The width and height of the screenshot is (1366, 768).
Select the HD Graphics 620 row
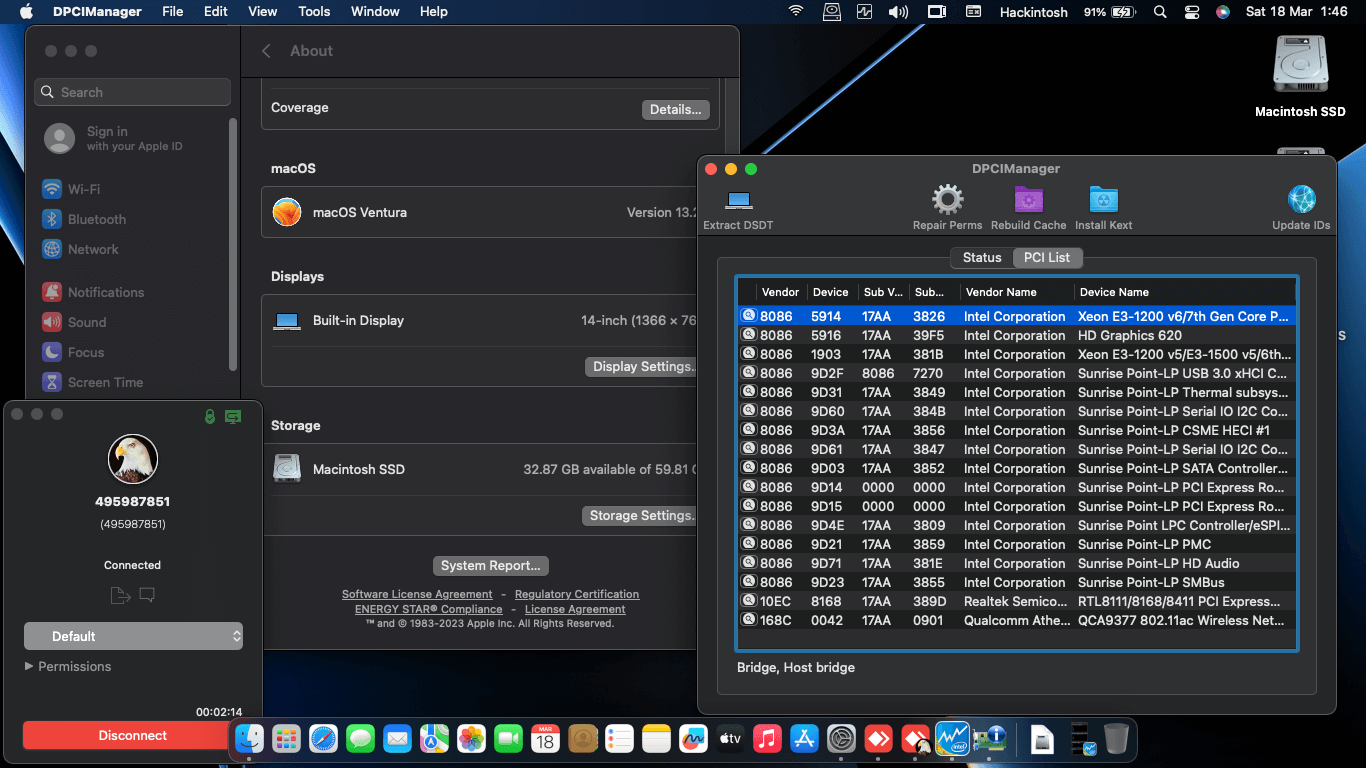(1016, 336)
